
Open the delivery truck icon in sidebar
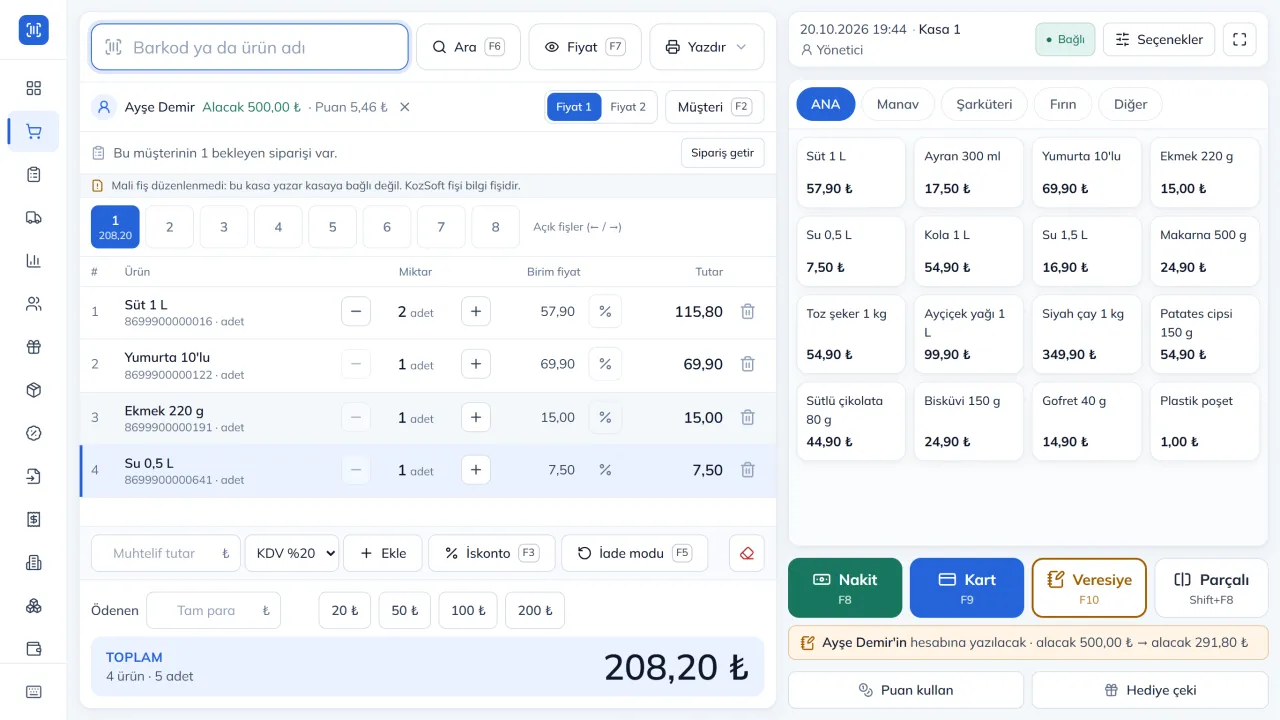pos(34,218)
